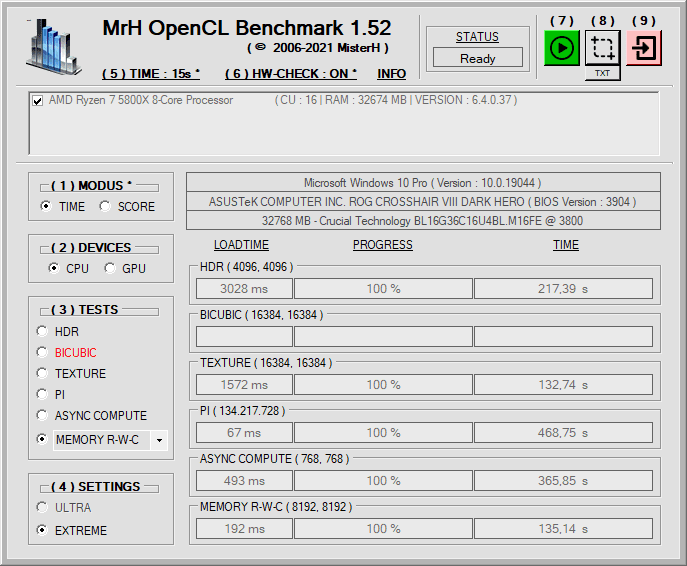The image size is (687, 566).
Task: Click the empty BICUBIC progress field
Action: 383,337
